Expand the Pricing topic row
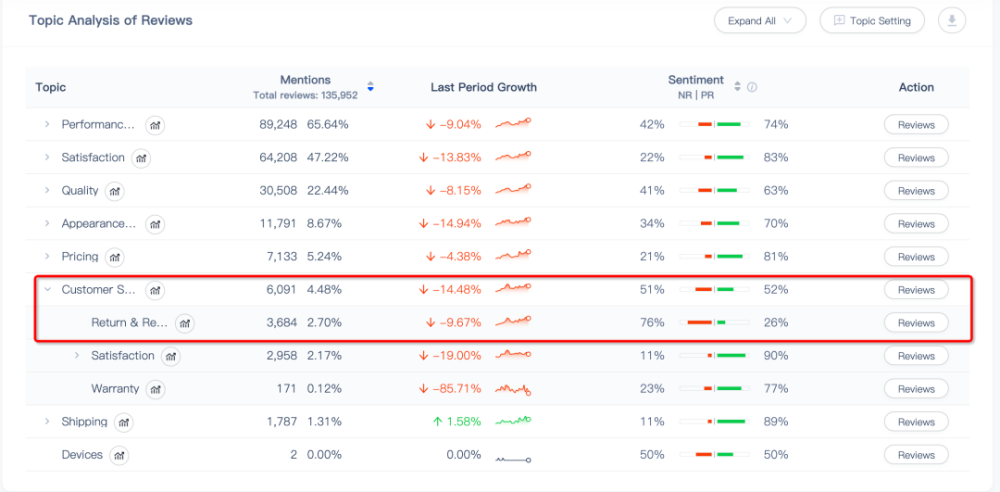The image size is (1000, 492). tap(47, 257)
